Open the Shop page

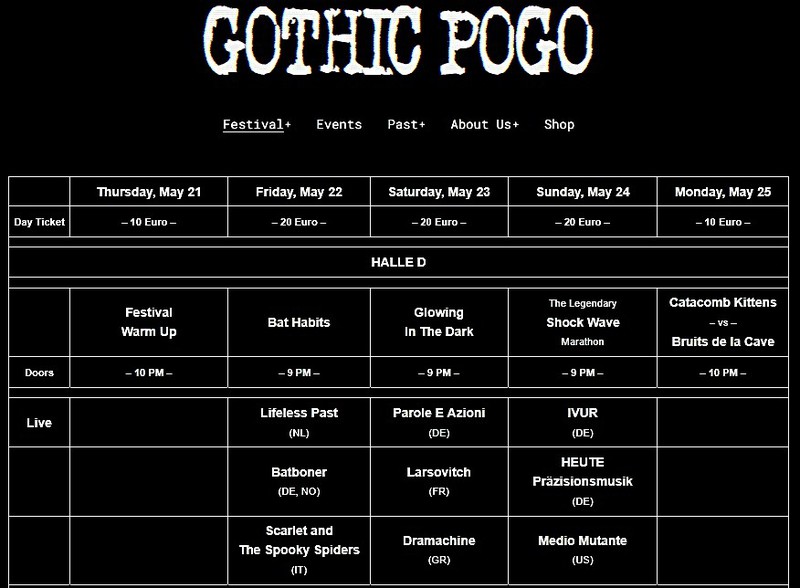[x=559, y=125]
